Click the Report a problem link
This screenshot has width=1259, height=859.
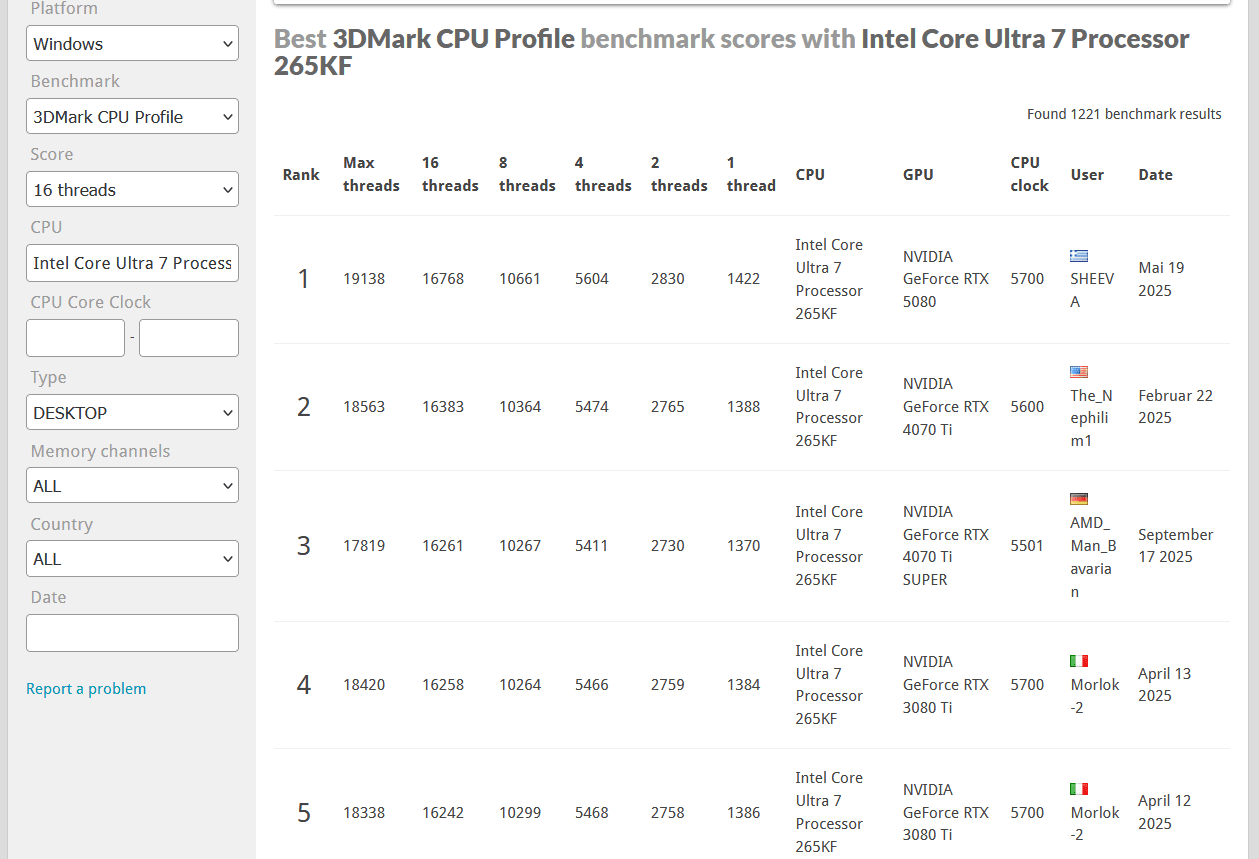86,689
